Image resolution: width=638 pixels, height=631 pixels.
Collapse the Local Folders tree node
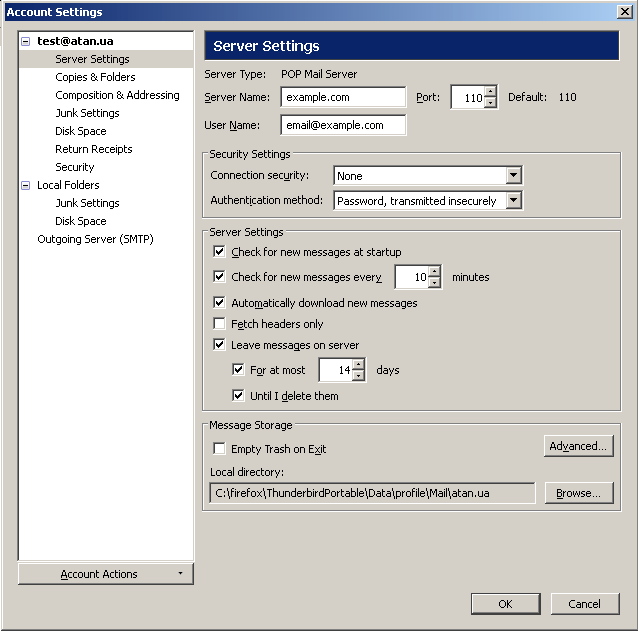pos(26,185)
